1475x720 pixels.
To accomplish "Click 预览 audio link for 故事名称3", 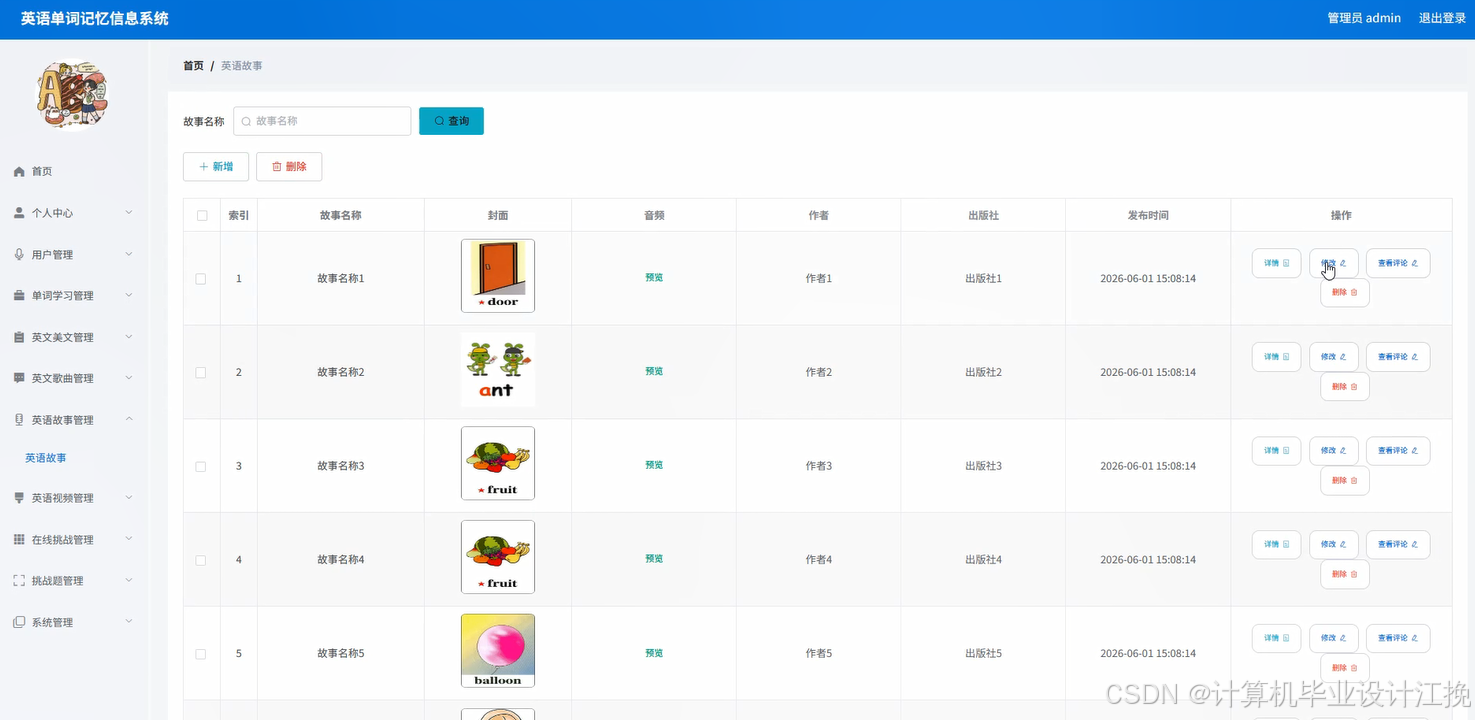I will click(x=654, y=465).
